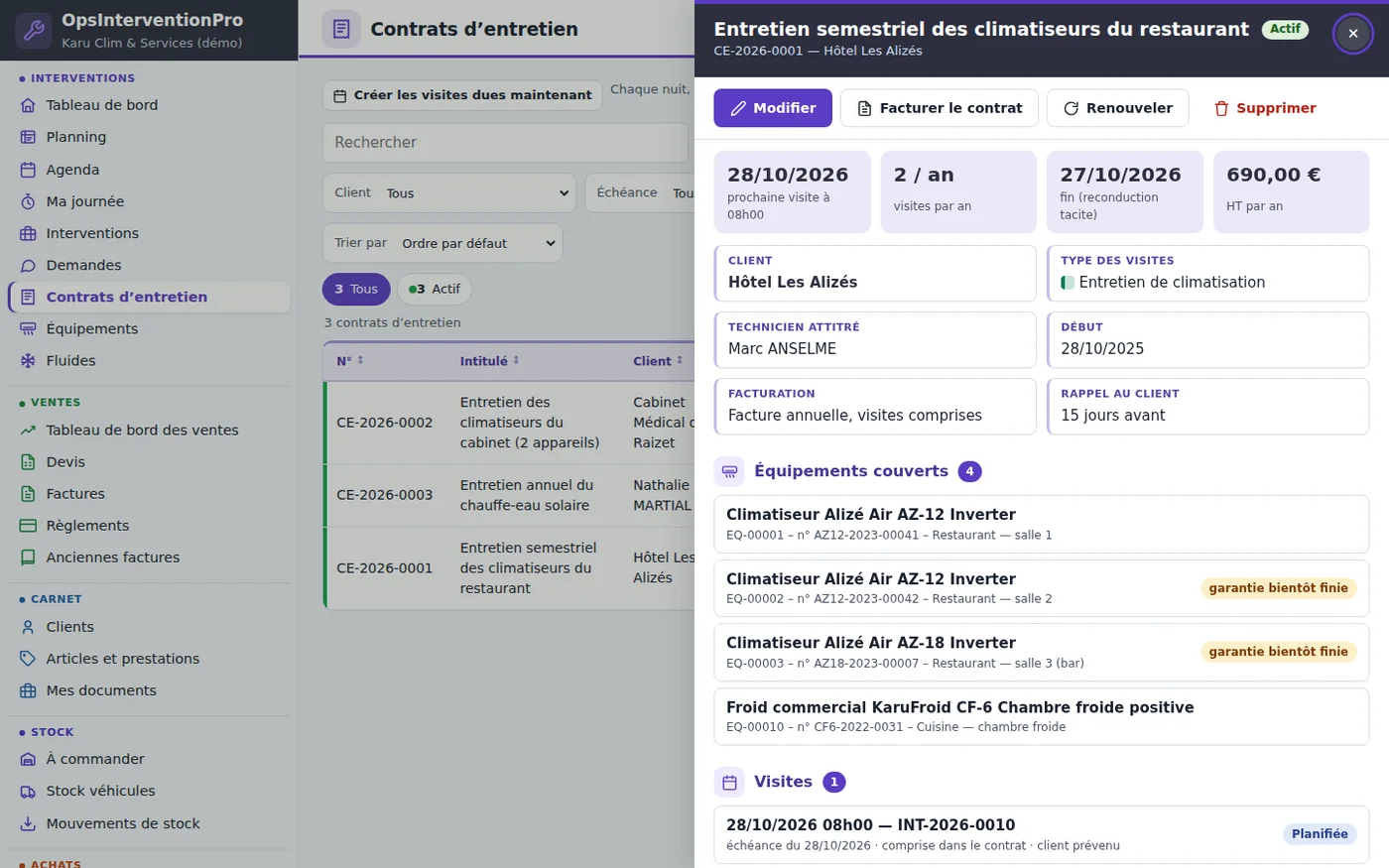Screen dimensions: 1389x868
Task: Open visit INT-2026-0010 card
Action: [x=1042, y=834]
